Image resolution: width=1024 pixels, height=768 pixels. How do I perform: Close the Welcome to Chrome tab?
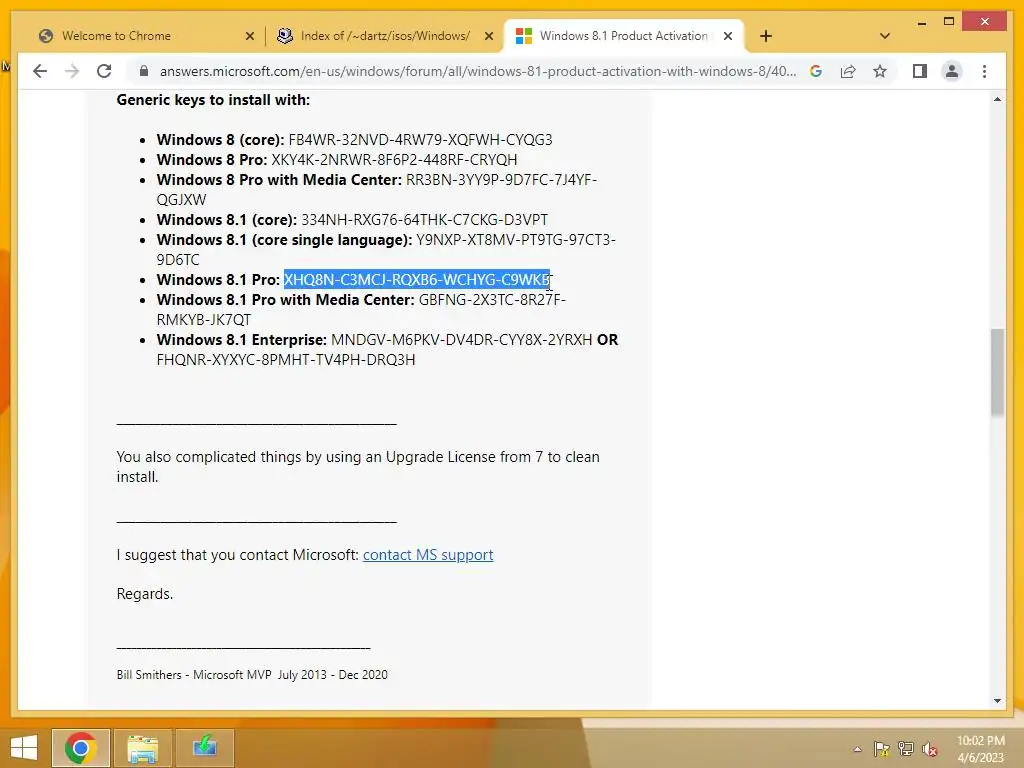(x=249, y=36)
